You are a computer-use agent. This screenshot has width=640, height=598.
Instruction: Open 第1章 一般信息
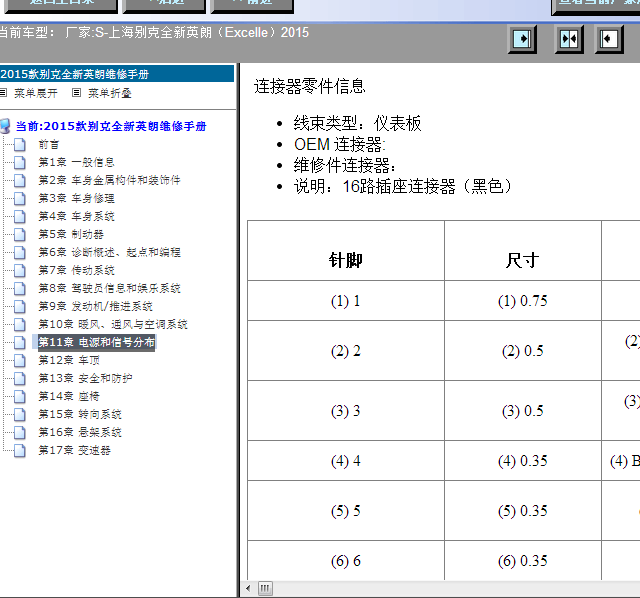pos(76,162)
